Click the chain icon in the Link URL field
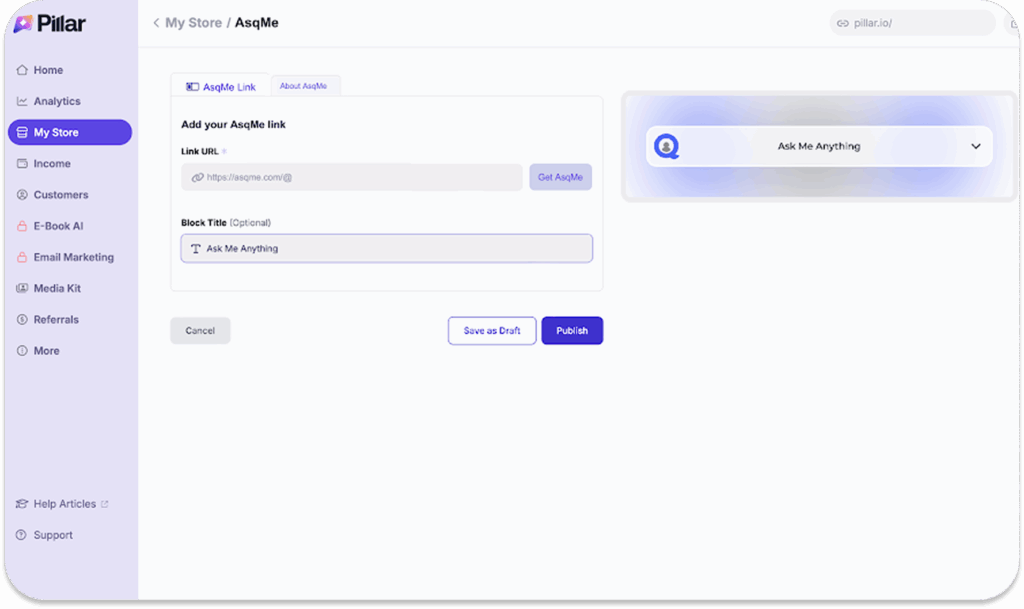 [x=197, y=177]
